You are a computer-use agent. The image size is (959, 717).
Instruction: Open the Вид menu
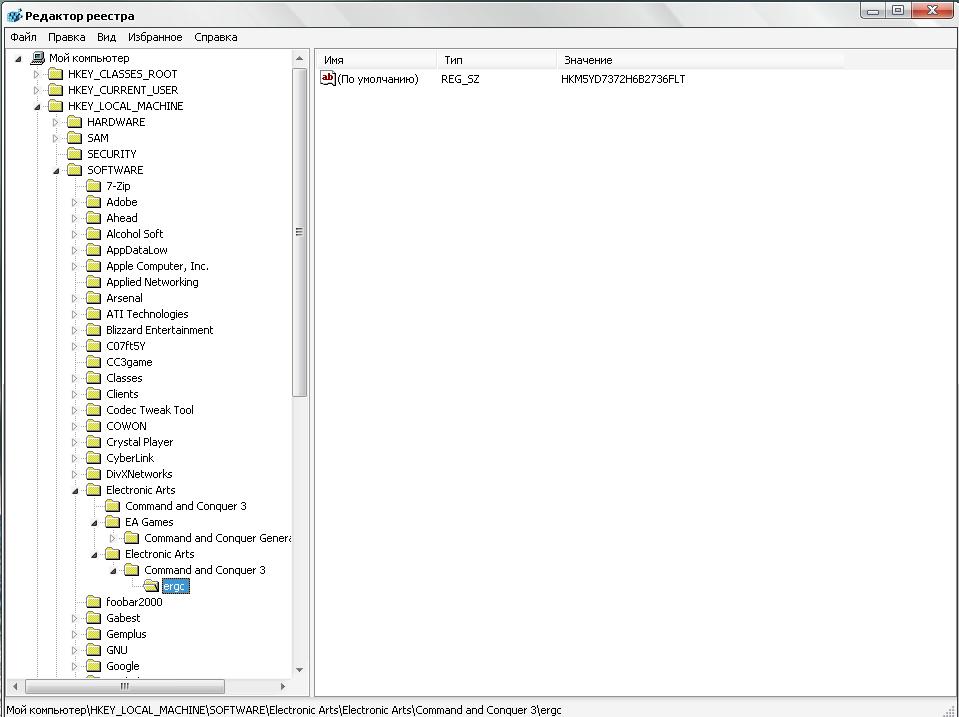[x=106, y=37]
